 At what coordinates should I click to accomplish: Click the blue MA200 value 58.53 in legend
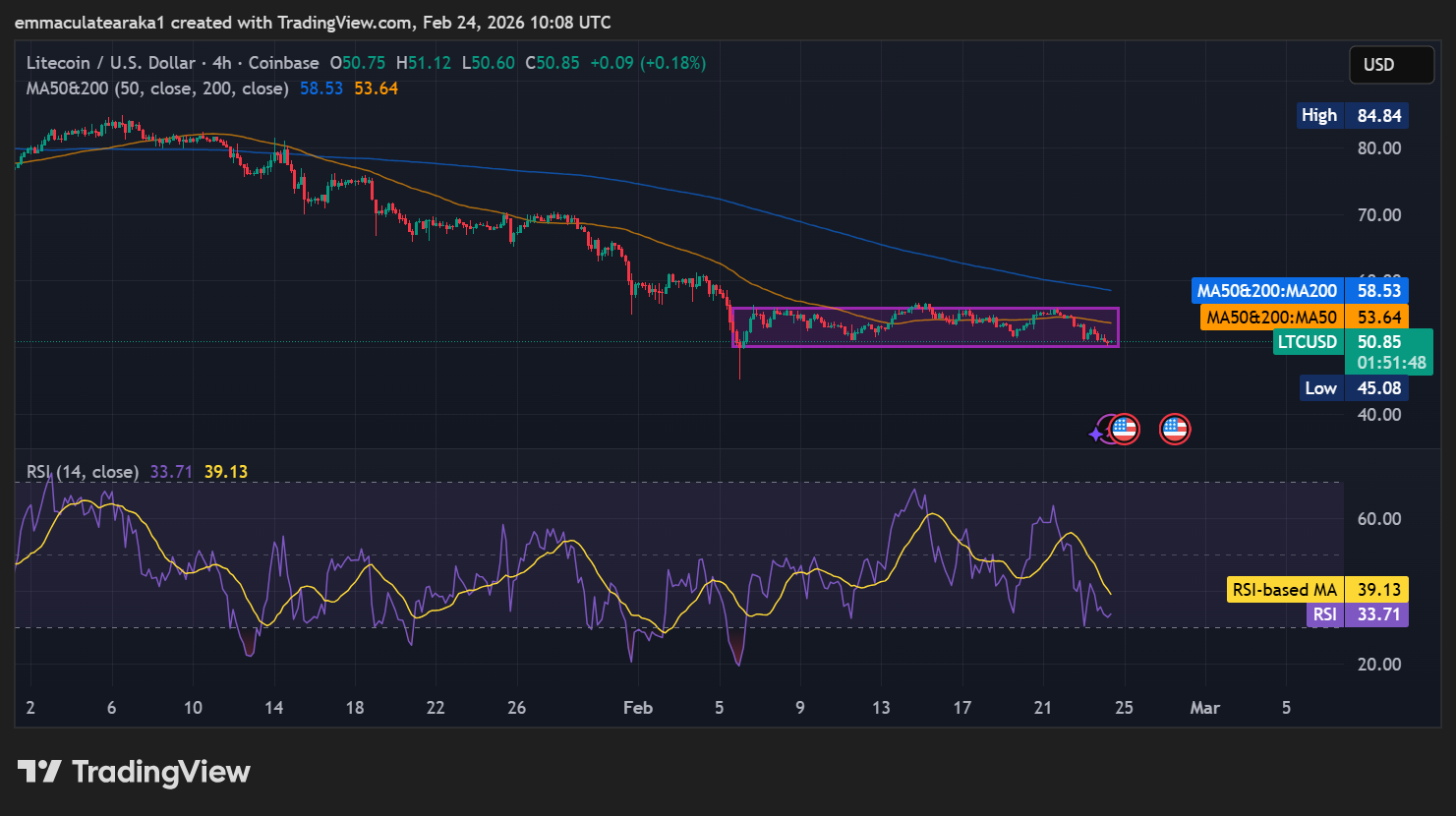(x=321, y=88)
